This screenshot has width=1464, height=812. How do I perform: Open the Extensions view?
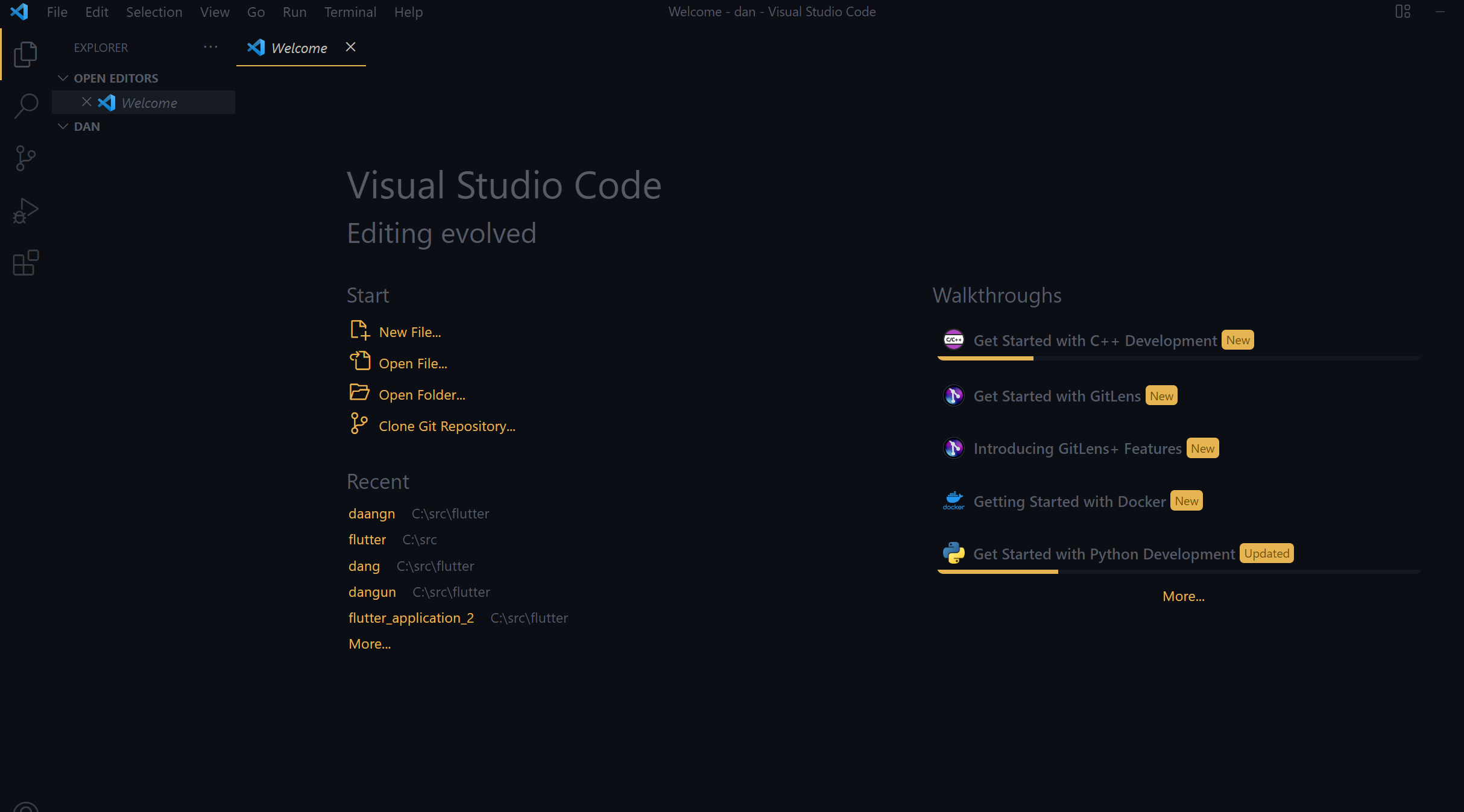tap(25, 263)
